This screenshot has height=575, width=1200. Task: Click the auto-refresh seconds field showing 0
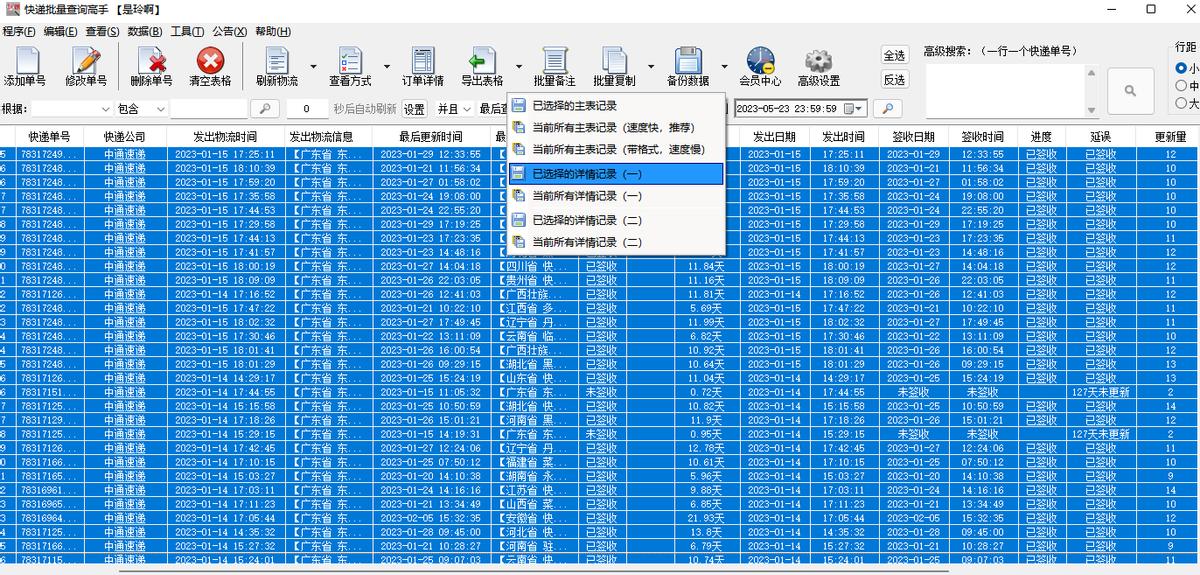click(x=308, y=108)
